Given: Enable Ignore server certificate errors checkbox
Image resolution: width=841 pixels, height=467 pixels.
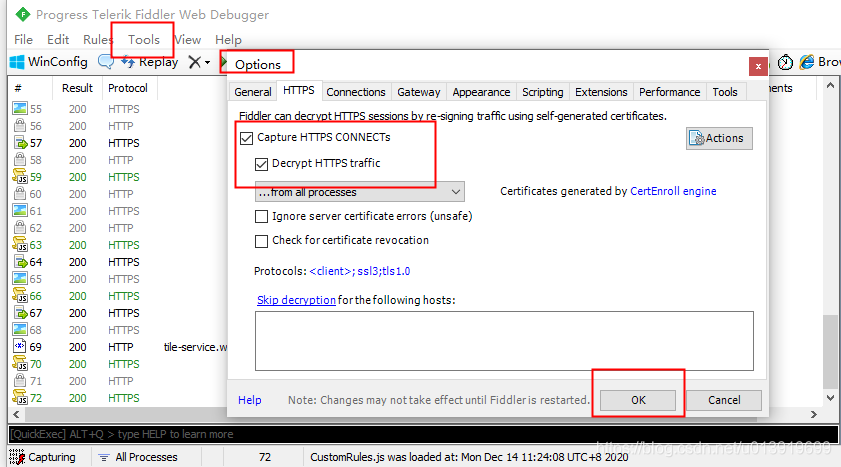Looking at the screenshot, I should 261,217.
